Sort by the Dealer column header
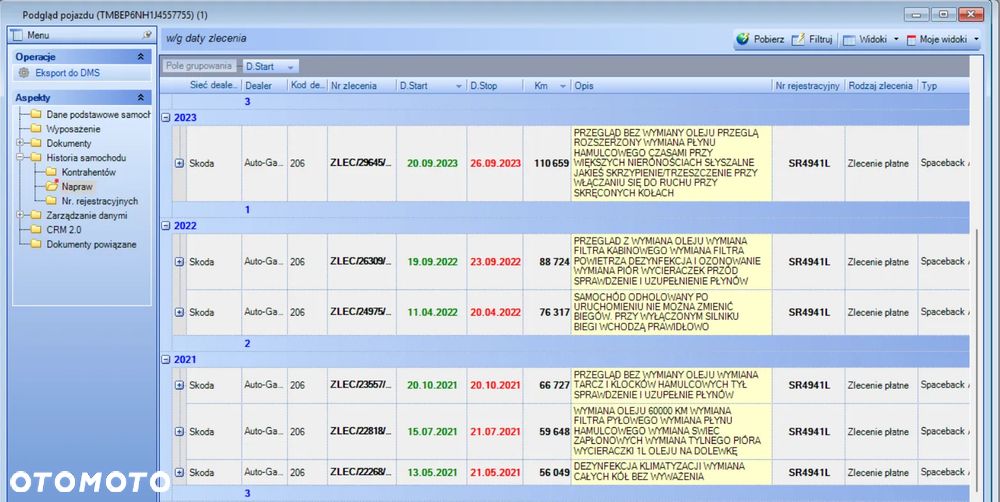The image size is (1000, 502). 264,85
